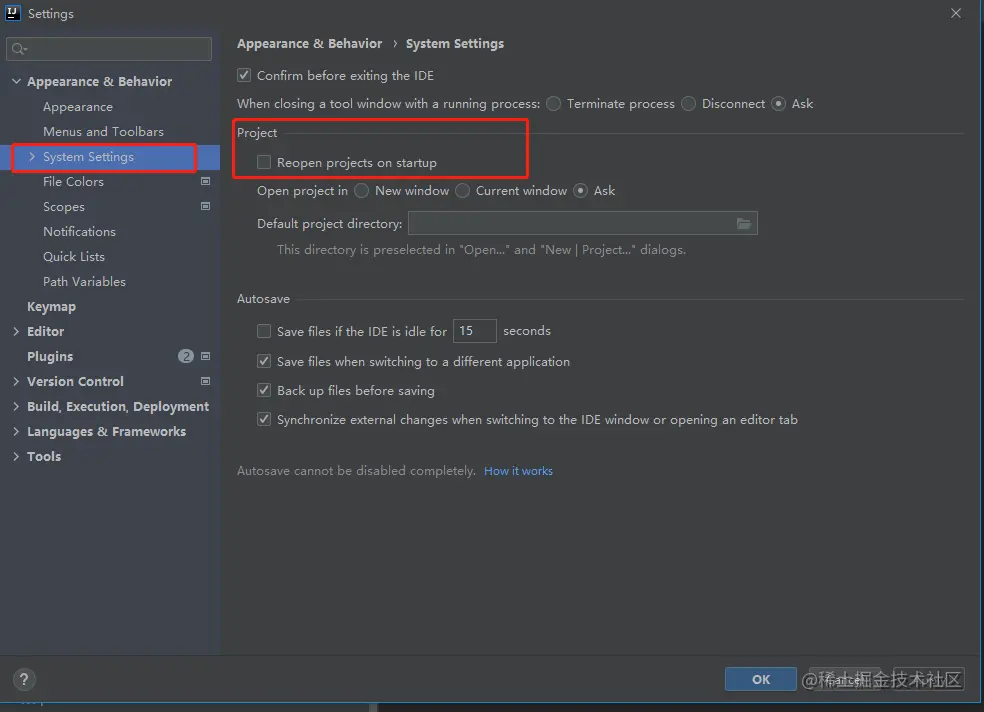This screenshot has height=712, width=984.
Task: Enable Save files if IDE is idle
Action: (264, 331)
